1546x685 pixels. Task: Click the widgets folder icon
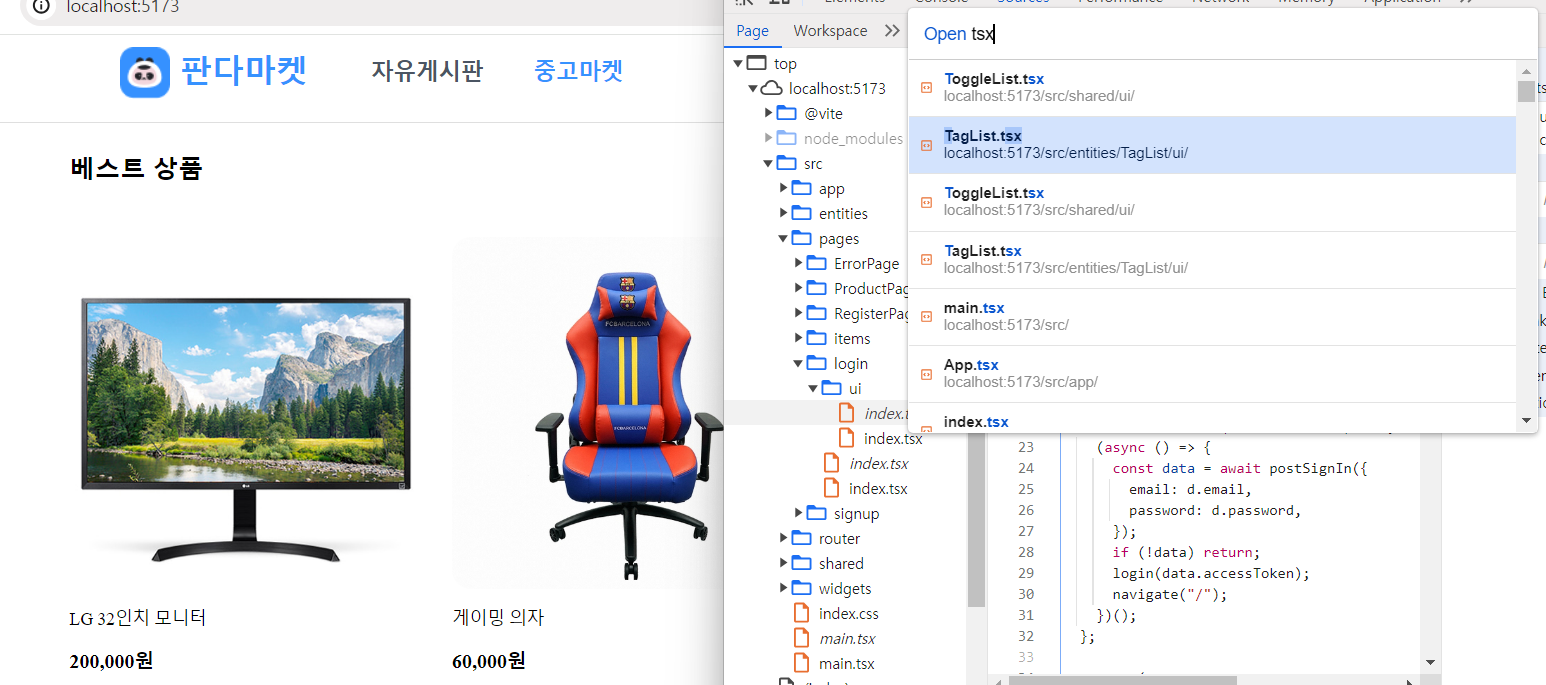tap(802, 588)
